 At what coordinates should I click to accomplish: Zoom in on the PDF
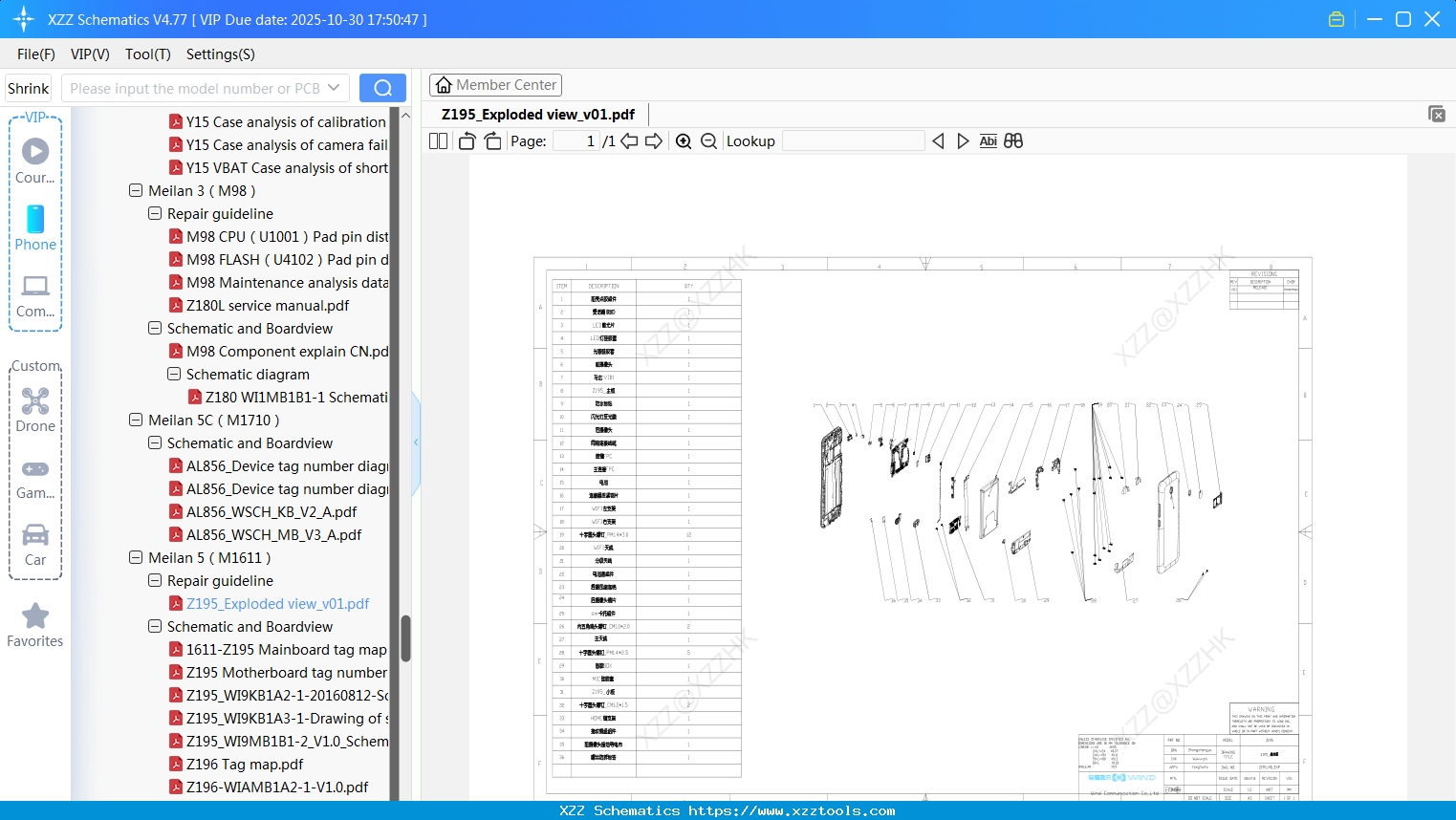coord(684,140)
